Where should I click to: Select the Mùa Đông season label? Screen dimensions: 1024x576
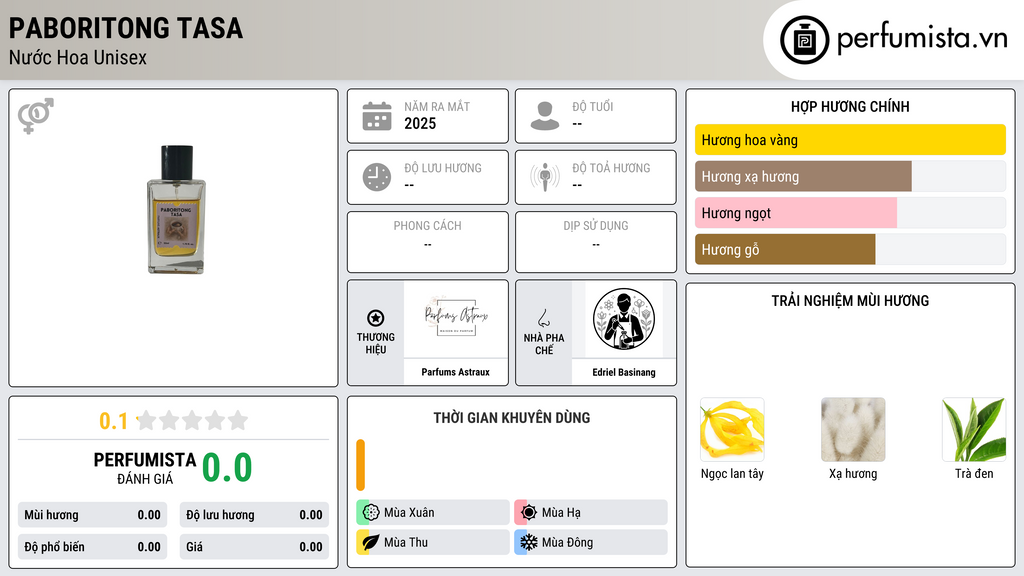pos(568,542)
